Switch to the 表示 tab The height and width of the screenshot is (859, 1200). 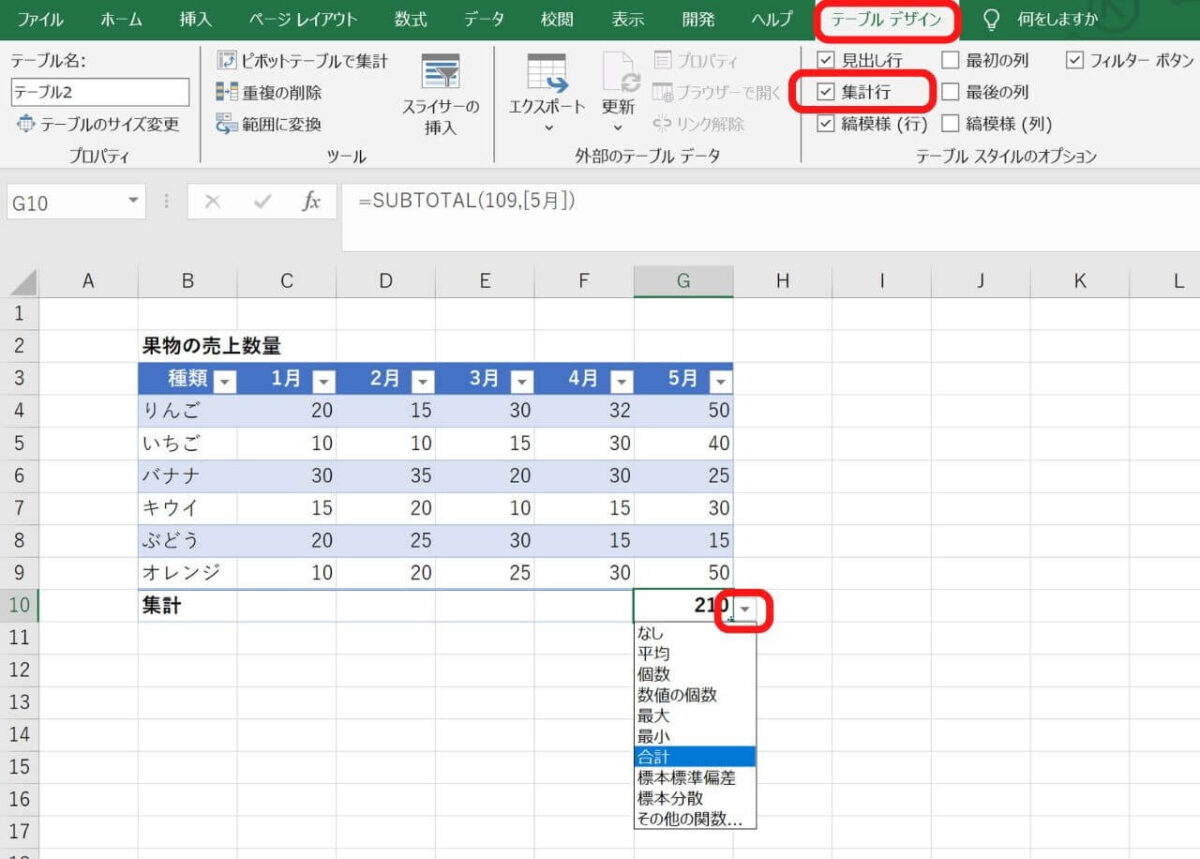(x=628, y=19)
